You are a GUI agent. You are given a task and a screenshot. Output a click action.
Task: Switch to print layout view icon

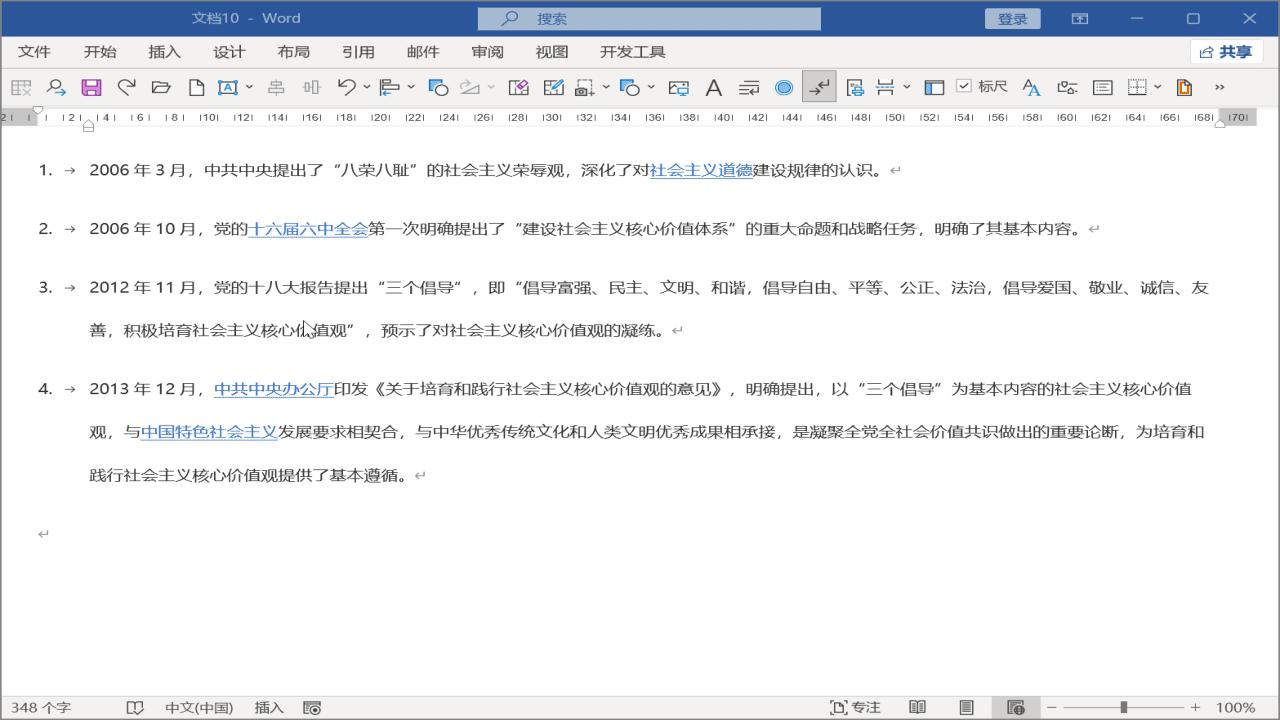(966, 707)
